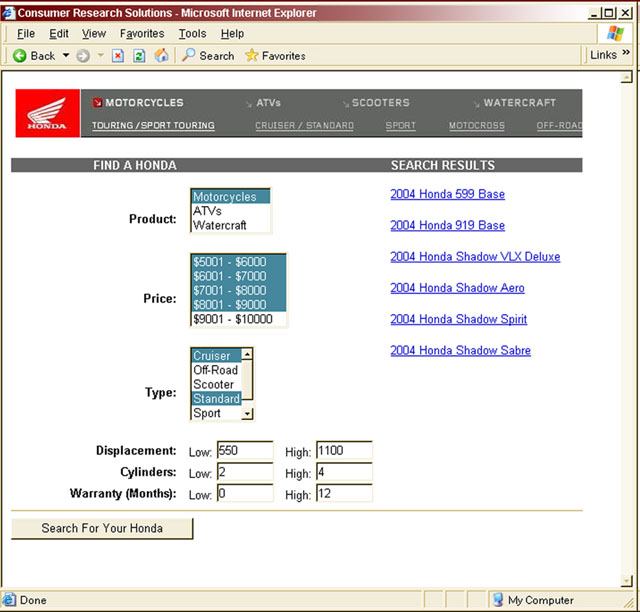Open the Touring / Sport Touring link
This screenshot has height=612, width=640.
153,125
